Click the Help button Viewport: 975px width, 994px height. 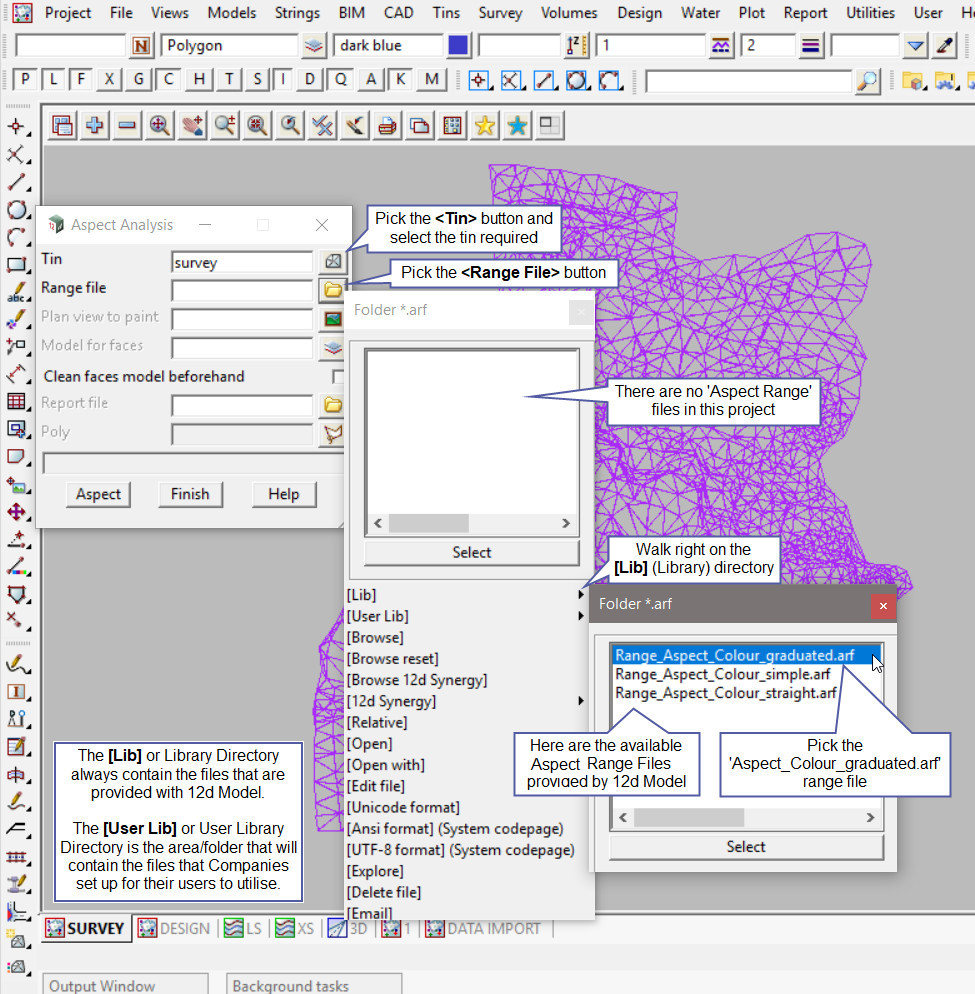[283, 494]
